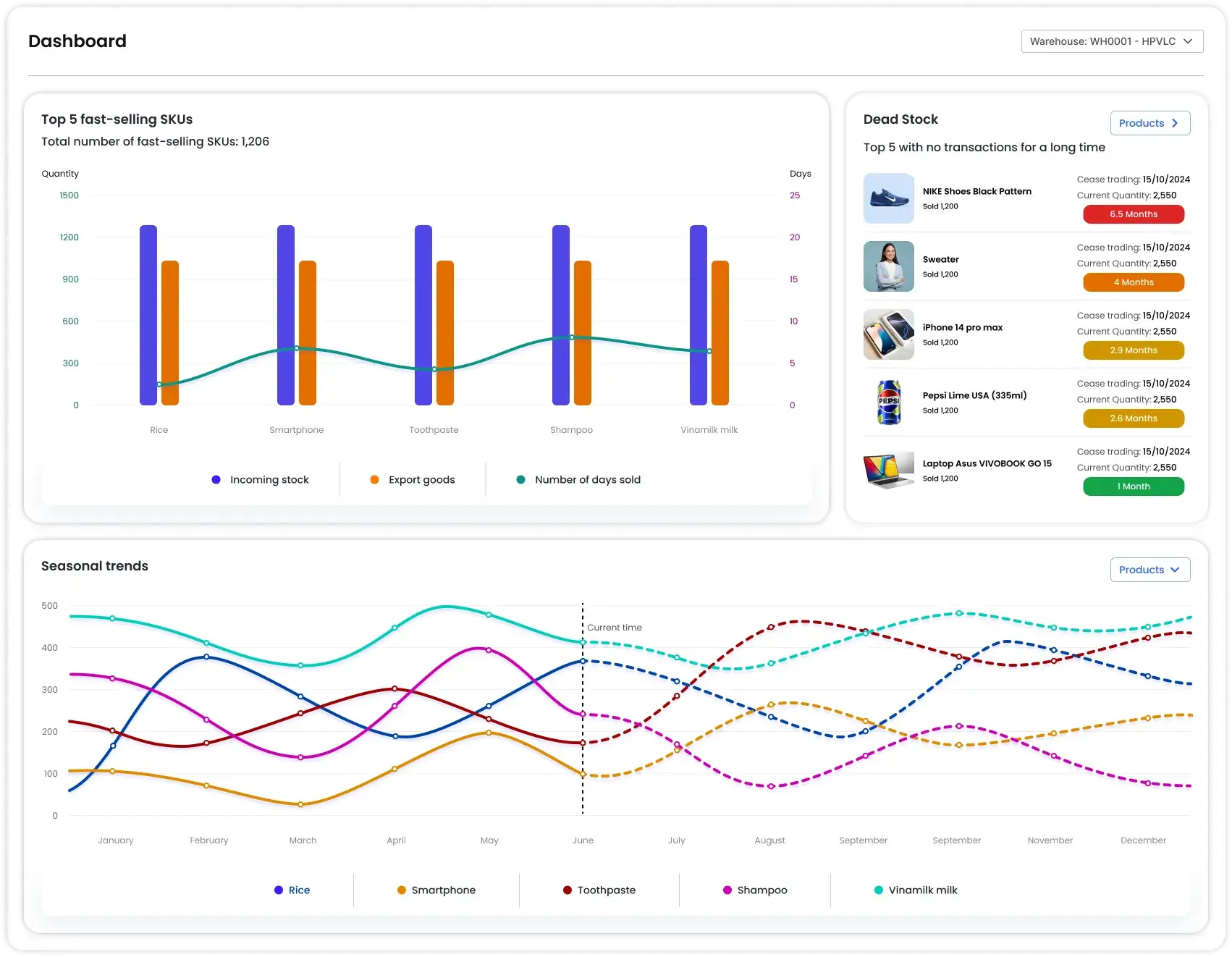Toggle the Rice series legend dot
This screenshot has width=1232, height=957.
tap(279, 890)
